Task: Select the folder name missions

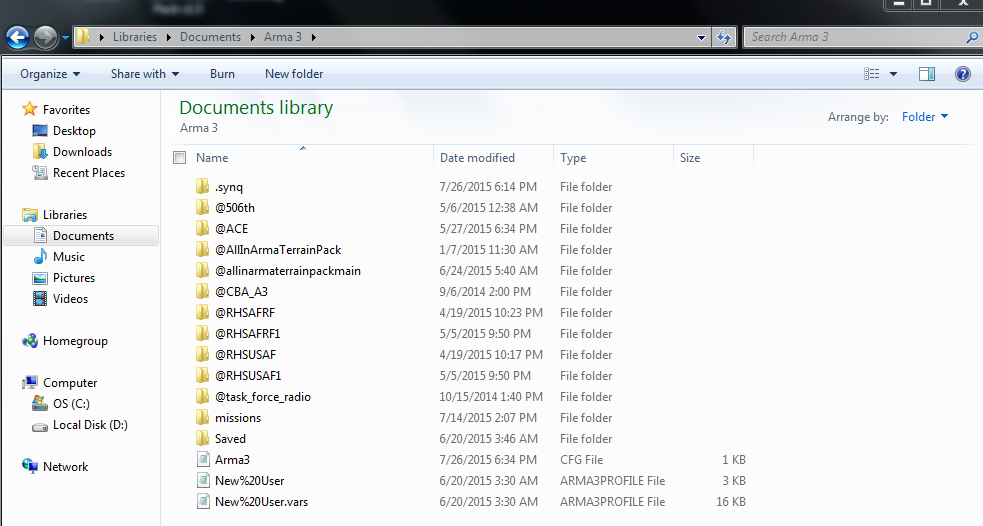Action: 238,418
